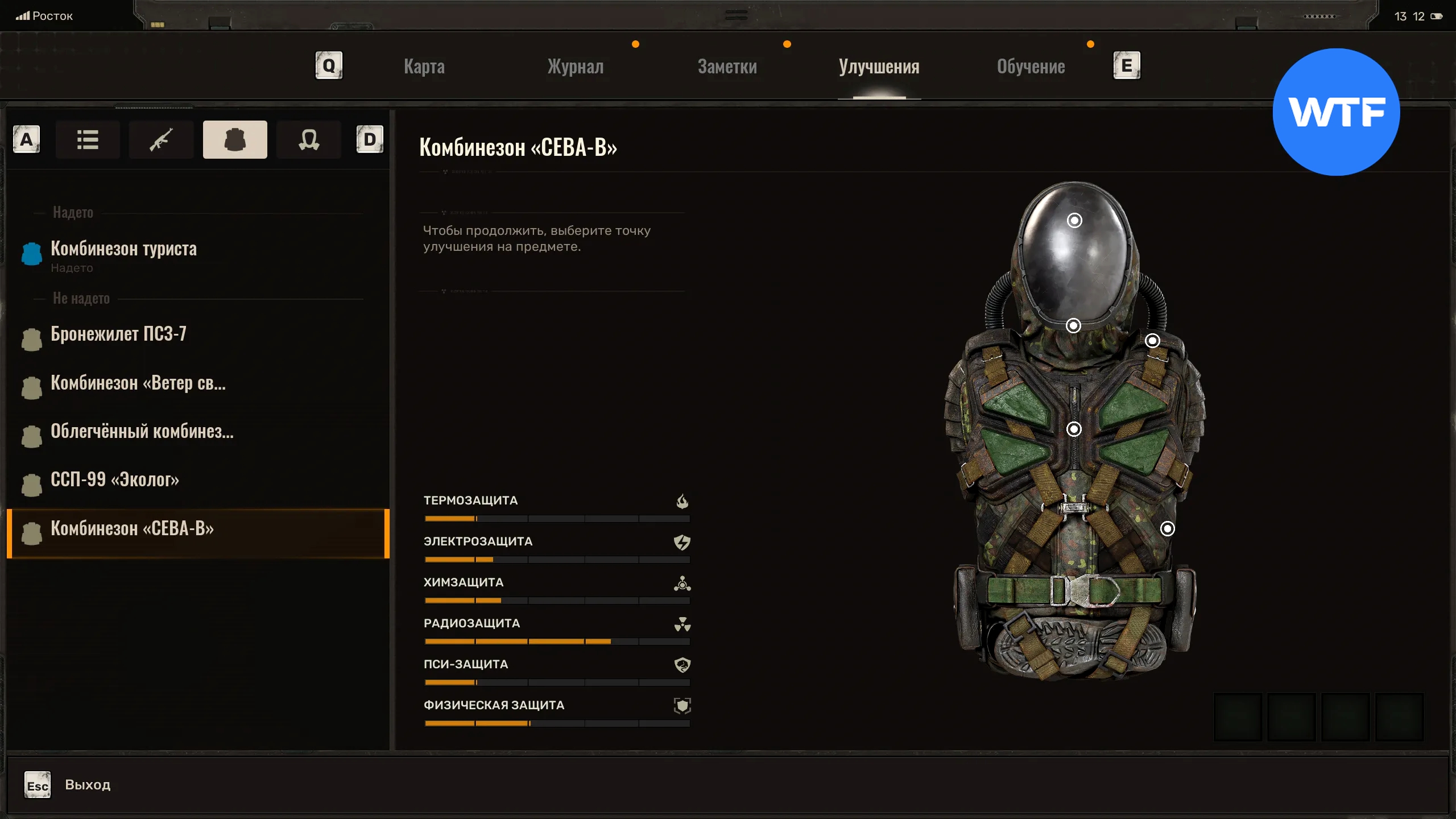Select upgrade point on suit's shoulder
The height and width of the screenshot is (819, 1456).
pyautogui.click(x=1152, y=341)
